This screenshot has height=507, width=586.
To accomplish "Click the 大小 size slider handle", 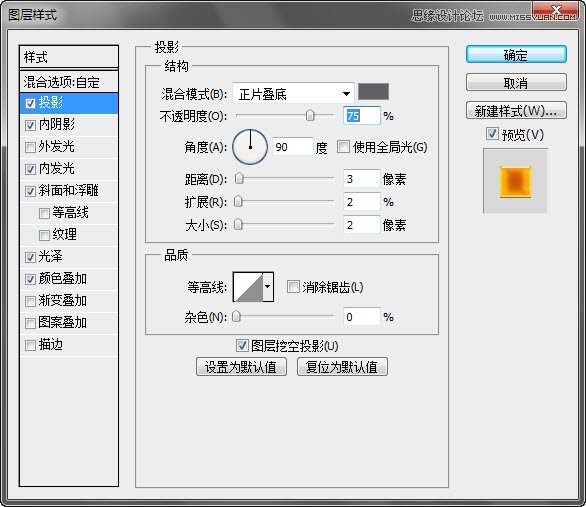I will point(238,225).
